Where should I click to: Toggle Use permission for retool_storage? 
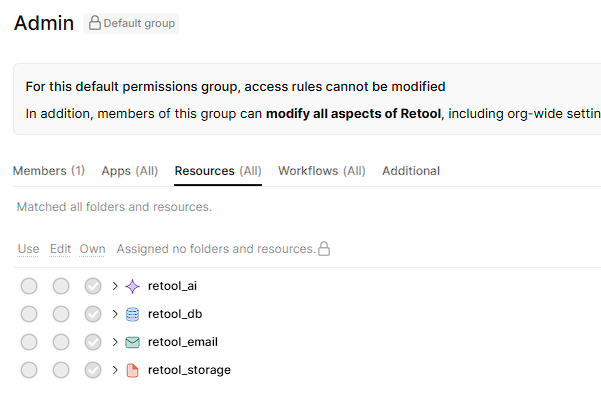pyautogui.click(x=29, y=370)
